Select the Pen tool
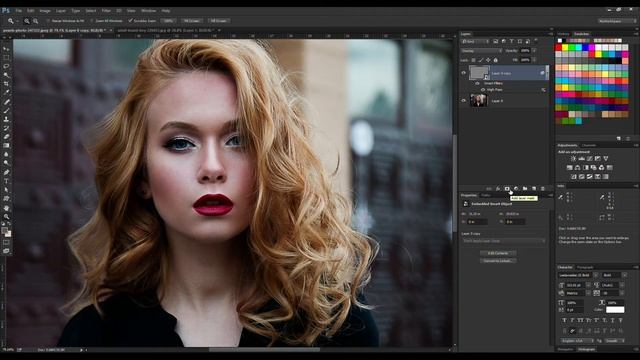The image size is (640, 360). (x=6, y=172)
